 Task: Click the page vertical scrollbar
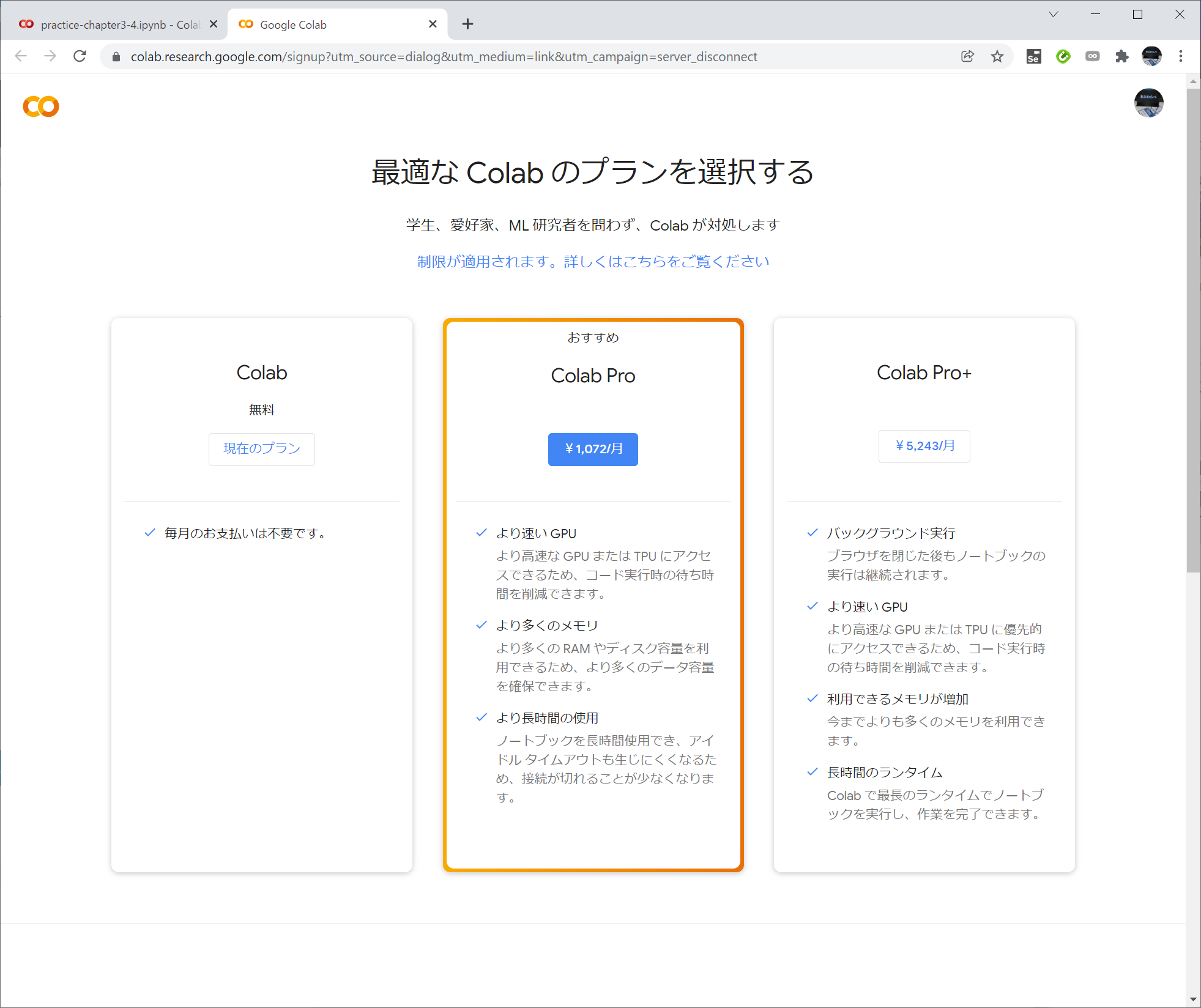(1193, 330)
